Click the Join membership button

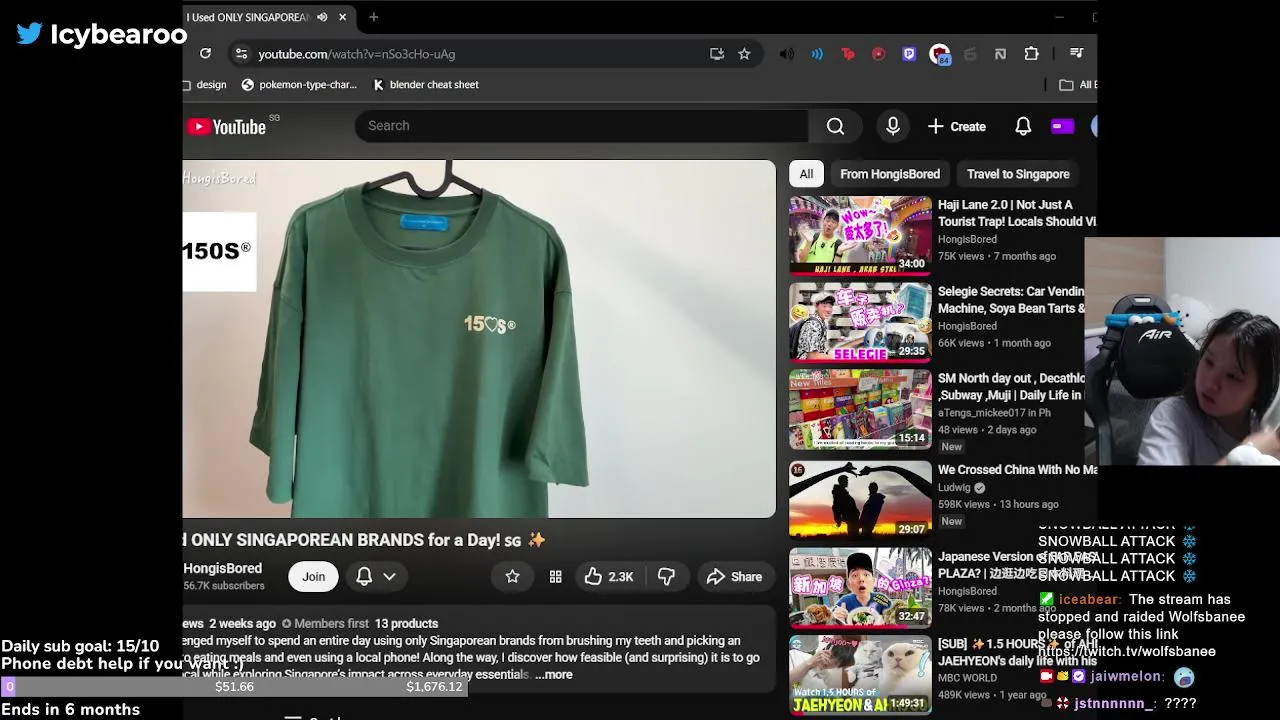(x=313, y=577)
